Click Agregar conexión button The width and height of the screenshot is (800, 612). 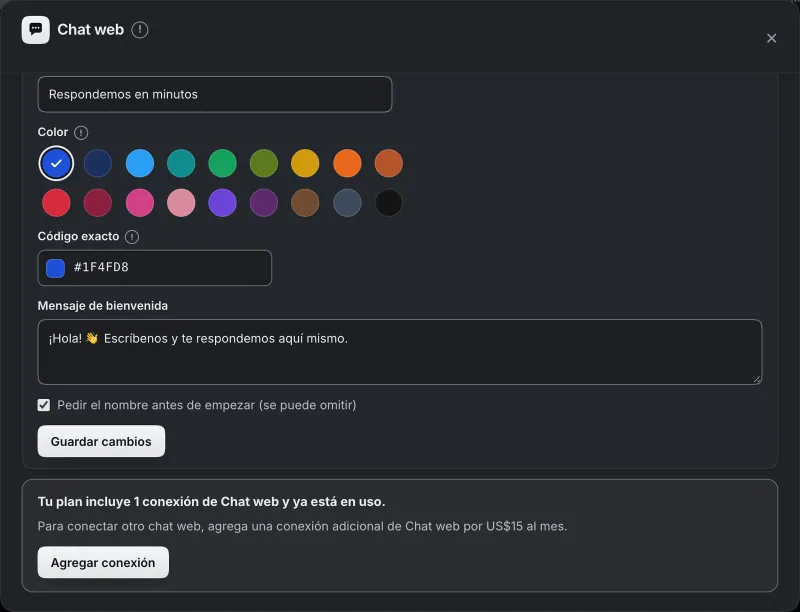[103, 562]
